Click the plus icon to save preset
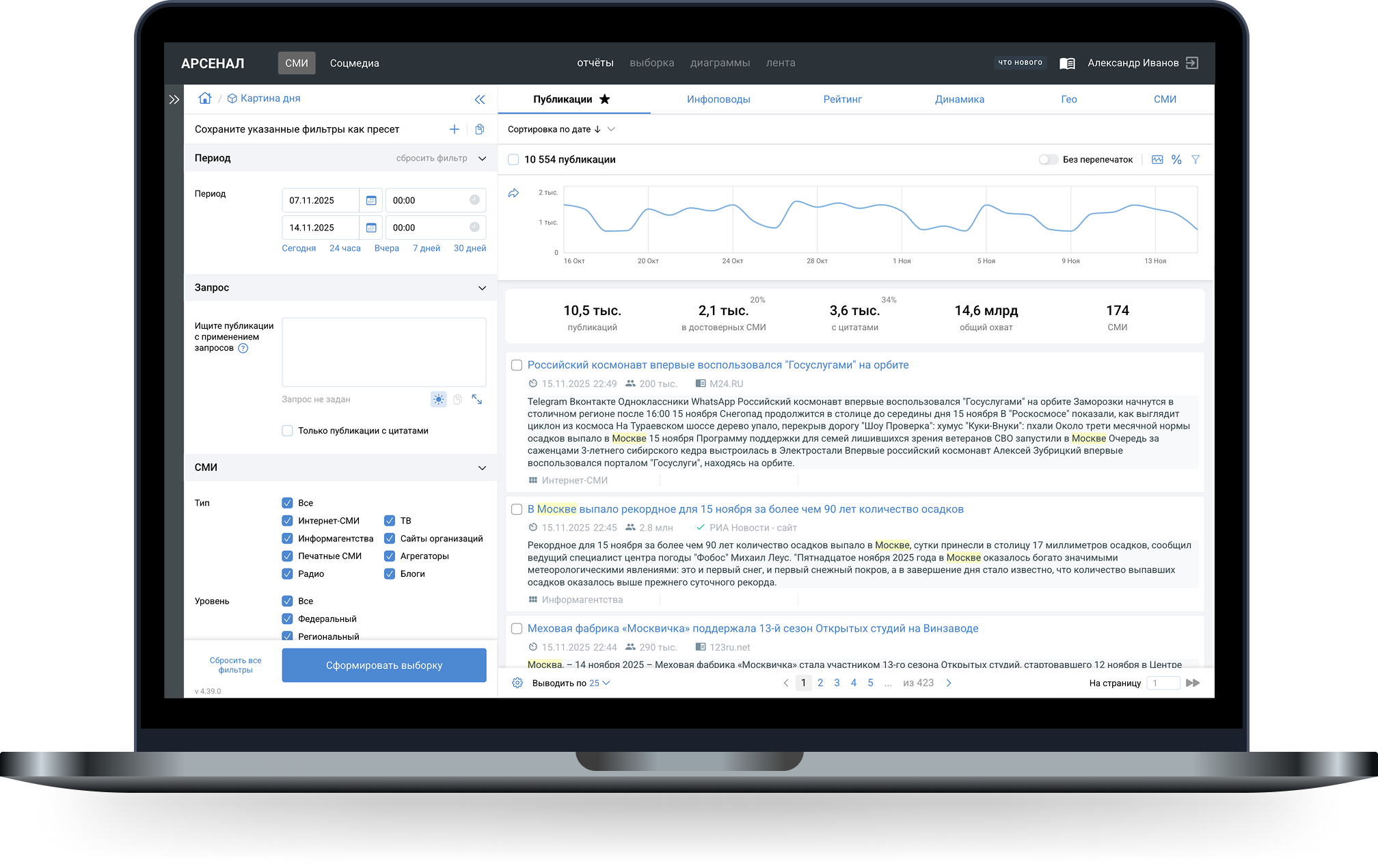The image size is (1378, 868). (x=455, y=129)
